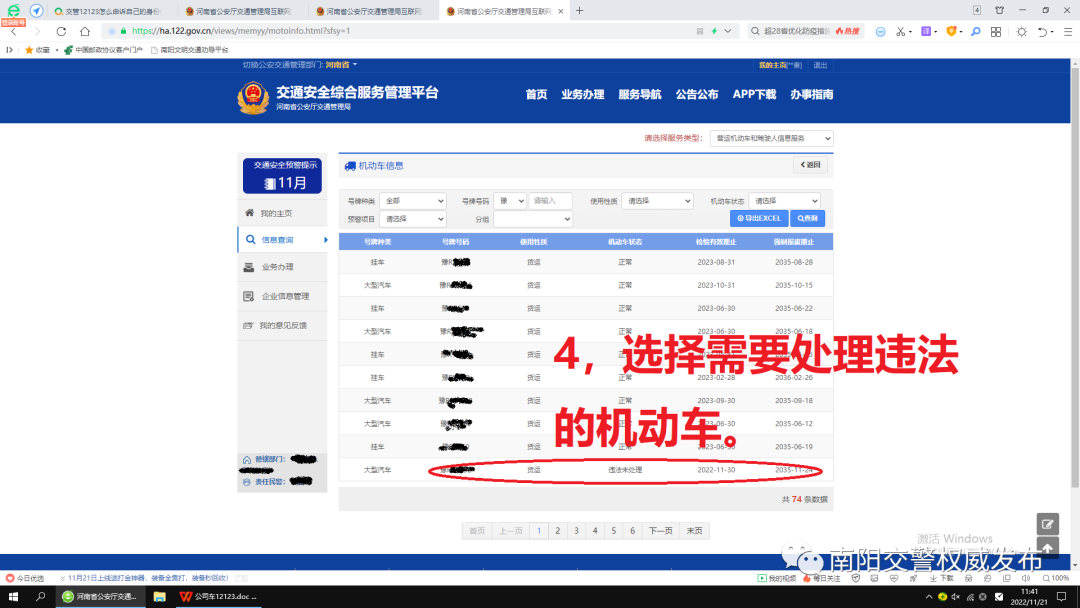Switch to the 业务办理 navigation tab

tap(583, 94)
